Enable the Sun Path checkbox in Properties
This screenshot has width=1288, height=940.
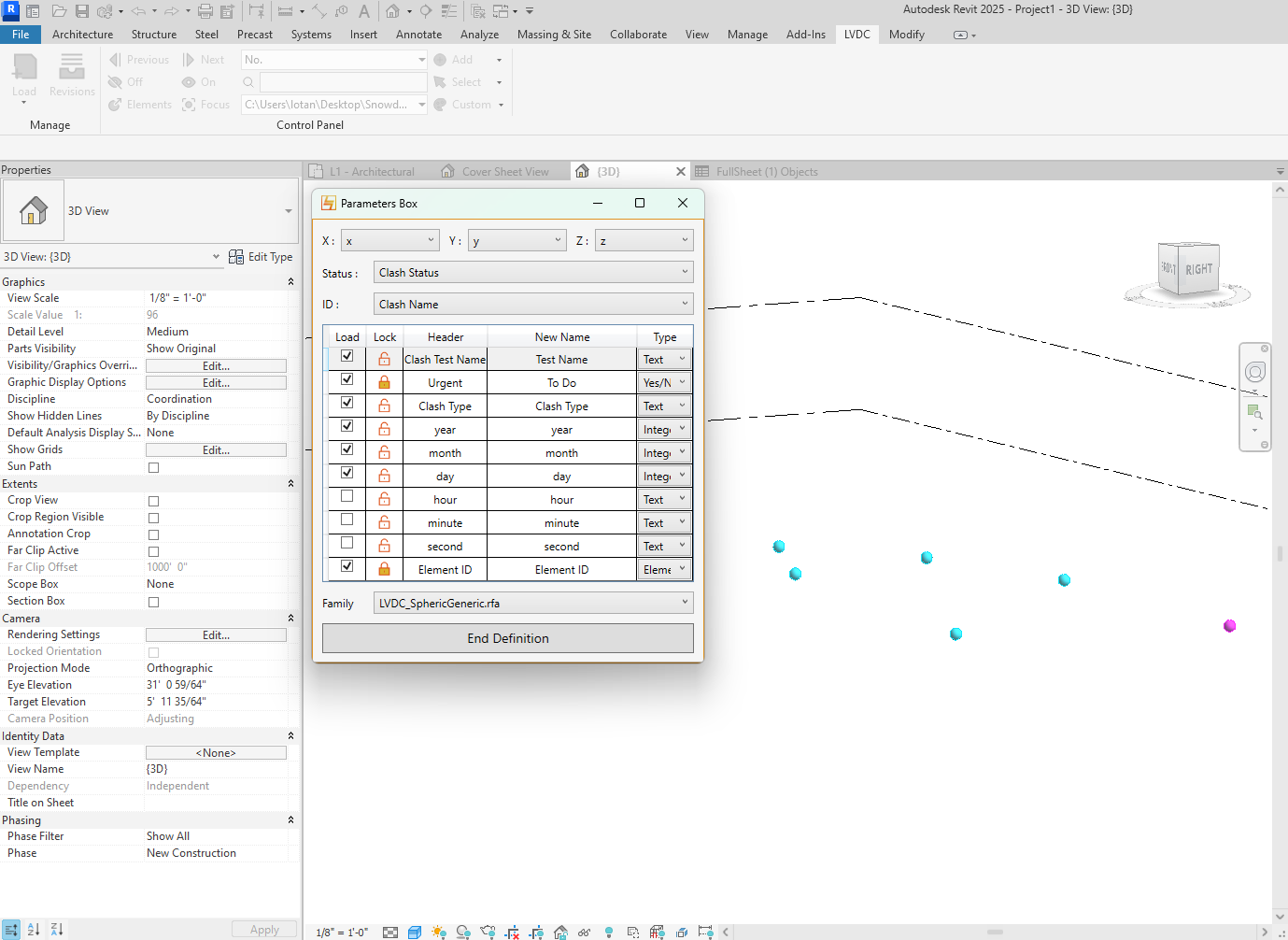(153, 467)
